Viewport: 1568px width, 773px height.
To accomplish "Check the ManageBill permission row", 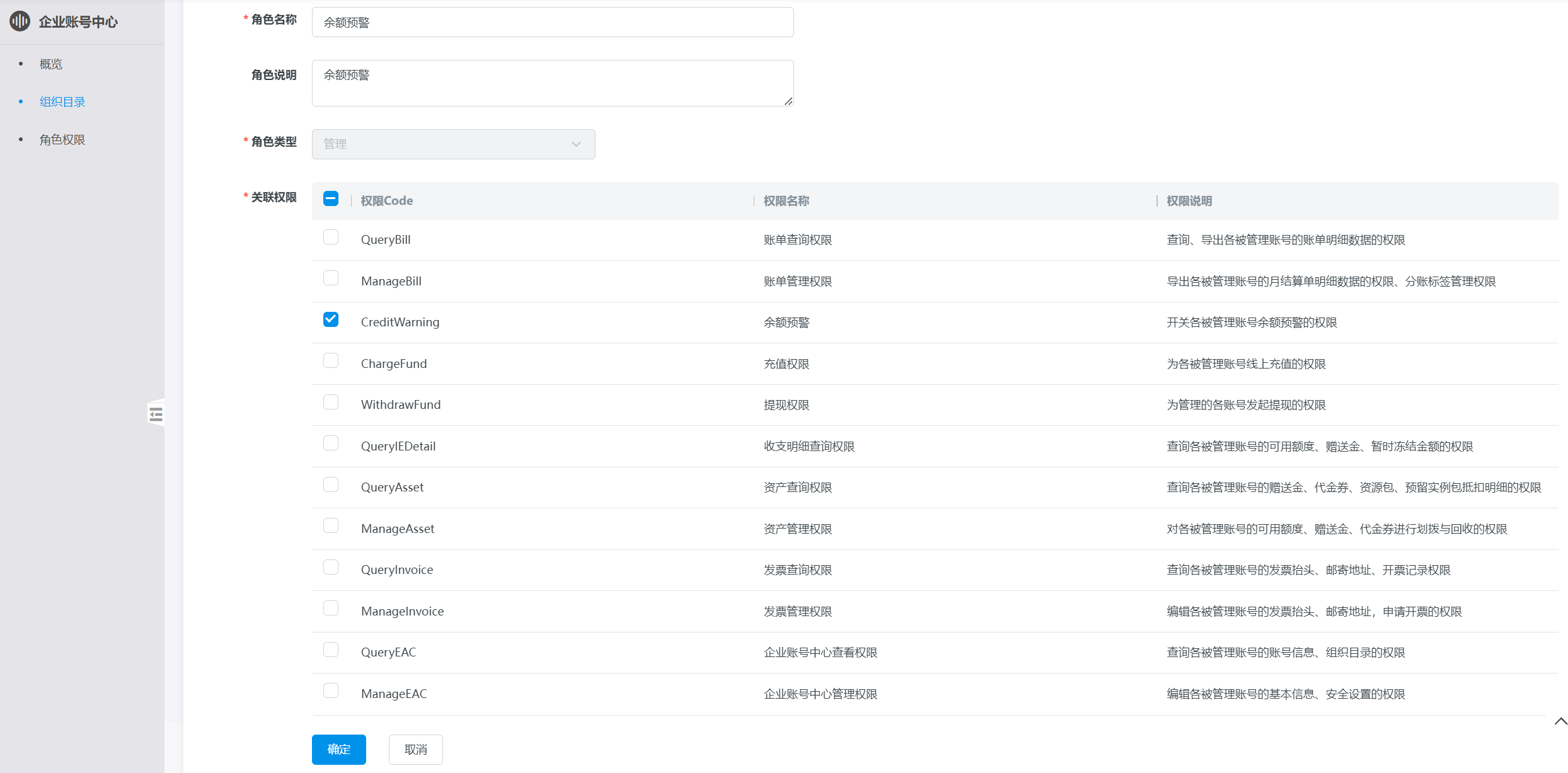I will 331,278.
